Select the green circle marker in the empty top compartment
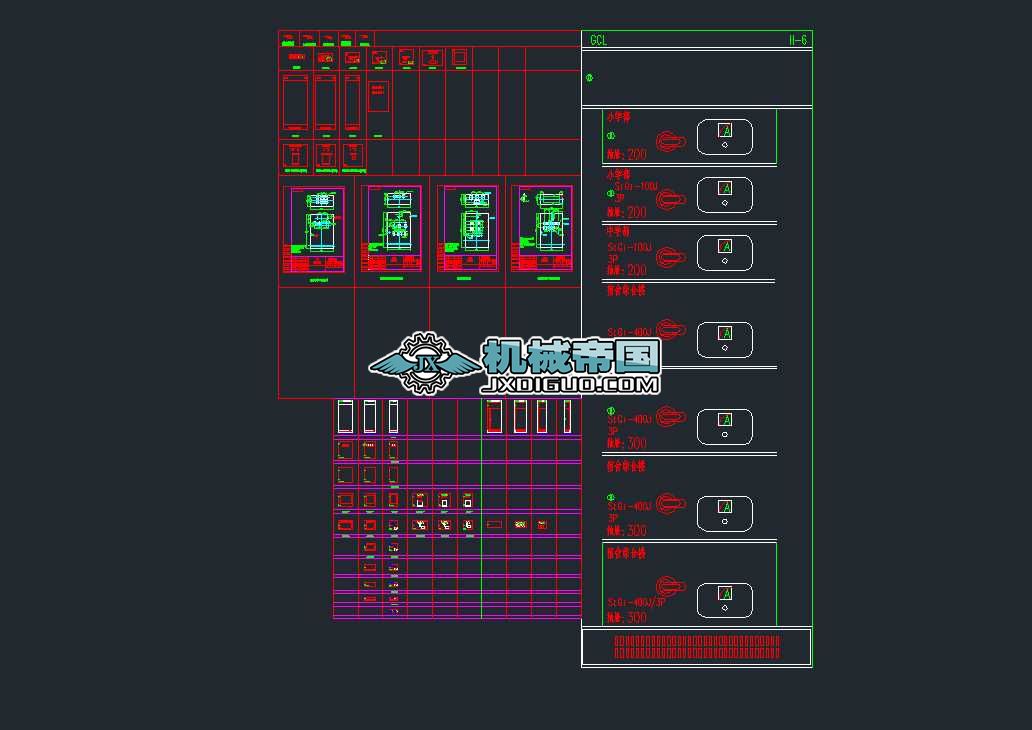The height and width of the screenshot is (730, 1032). click(x=589, y=78)
